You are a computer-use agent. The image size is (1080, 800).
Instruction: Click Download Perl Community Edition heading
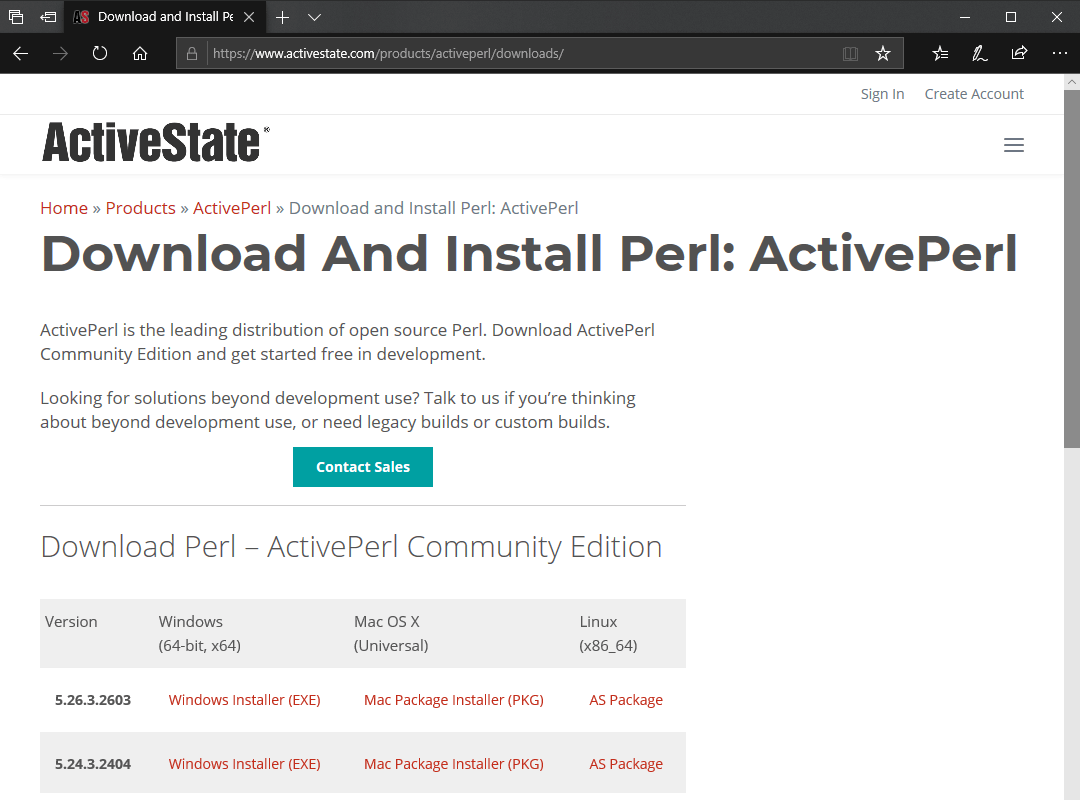coord(351,547)
